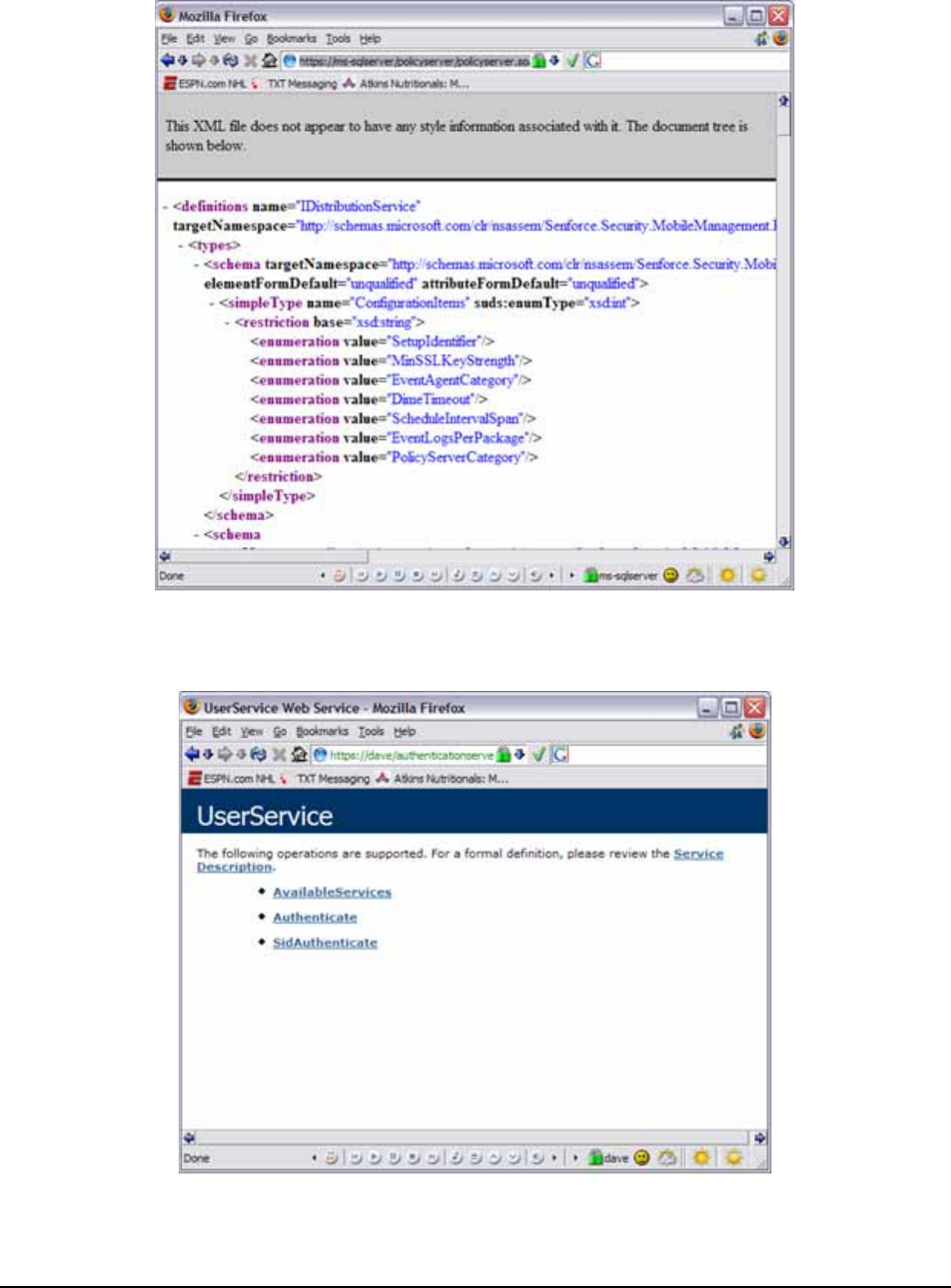Click enumeration value "EventLogsPerPackage" line

[x=397, y=438]
